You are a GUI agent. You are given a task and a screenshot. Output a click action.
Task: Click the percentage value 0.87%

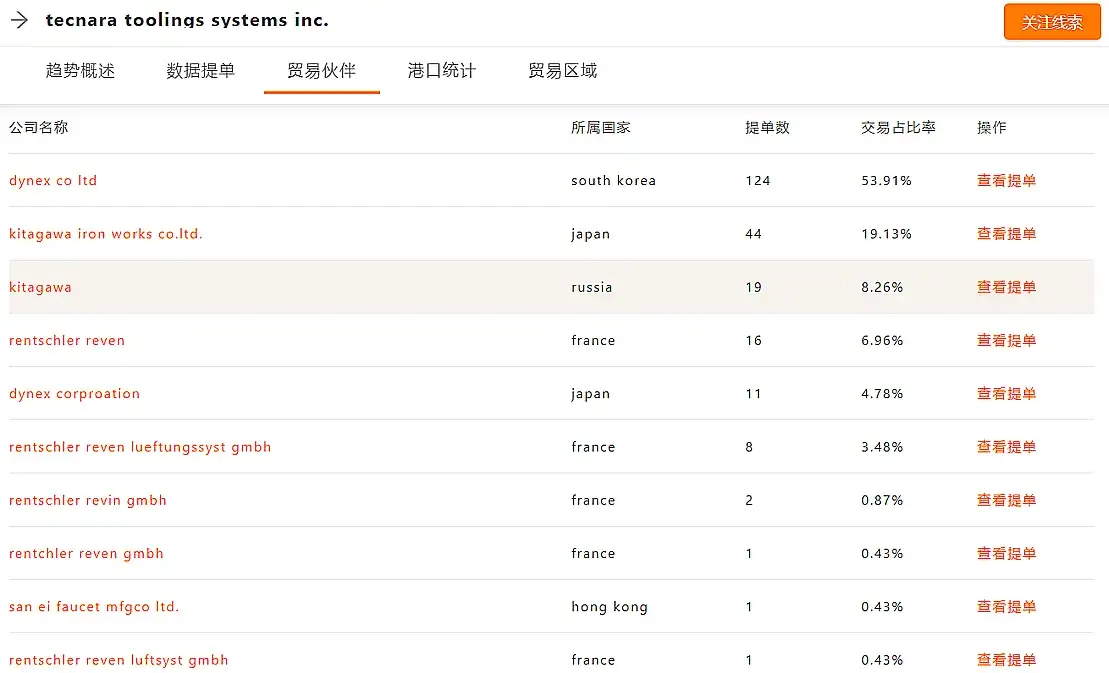(x=882, y=501)
